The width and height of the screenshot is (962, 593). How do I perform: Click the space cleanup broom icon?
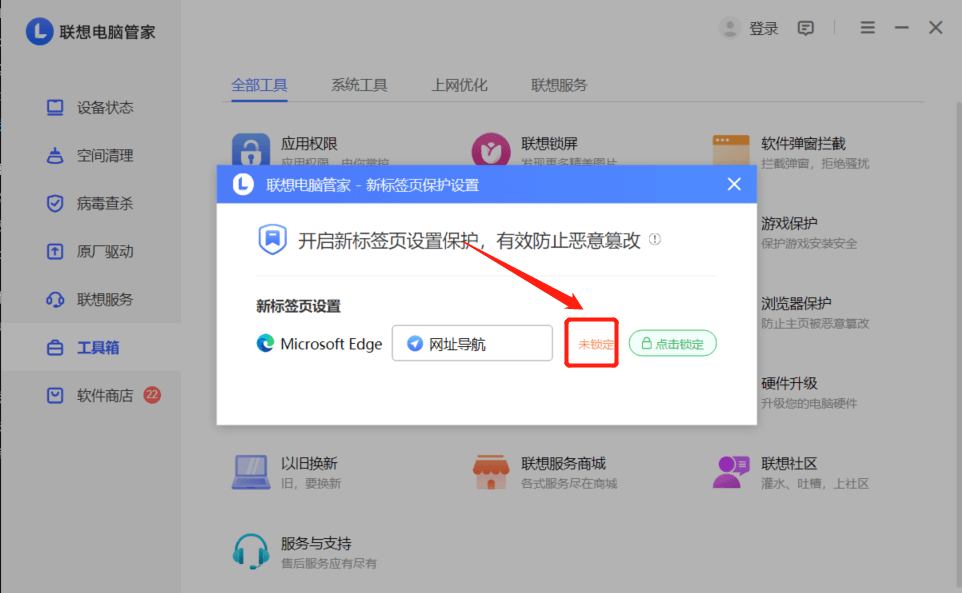[x=55, y=156]
